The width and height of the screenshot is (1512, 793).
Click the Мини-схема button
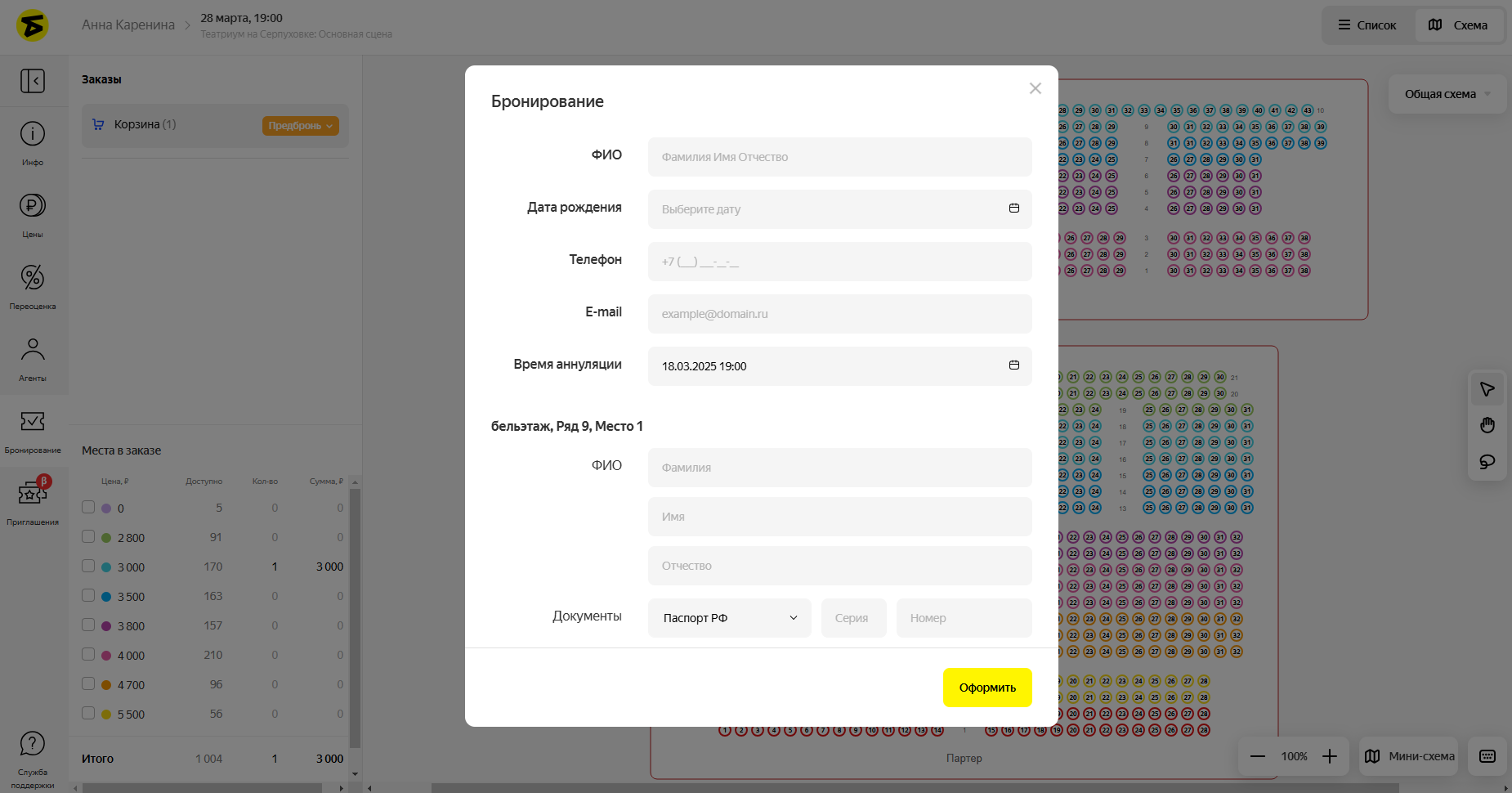point(1411,756)
